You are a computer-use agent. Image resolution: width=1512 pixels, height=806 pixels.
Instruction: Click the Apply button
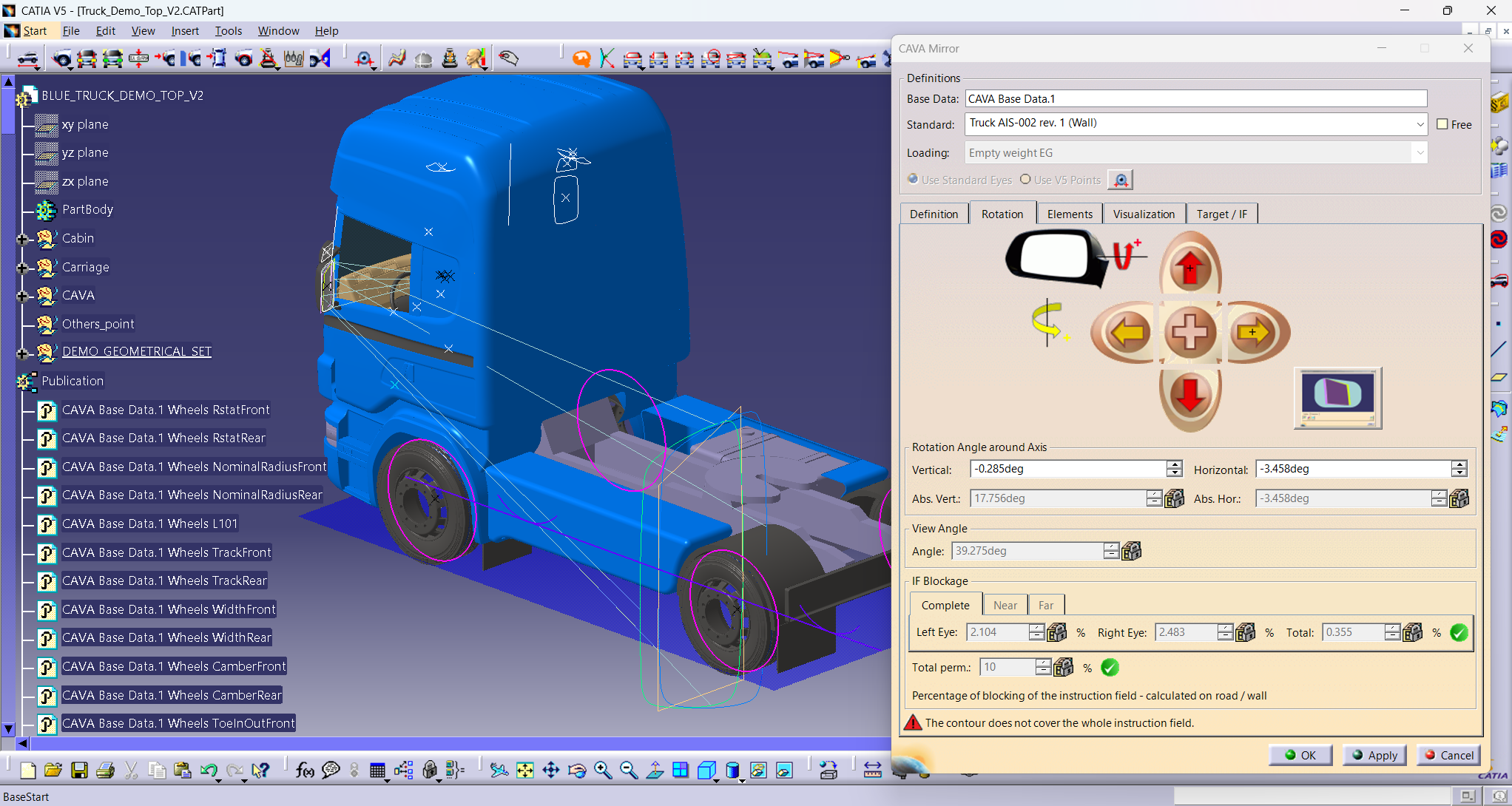click(1374, 755)
